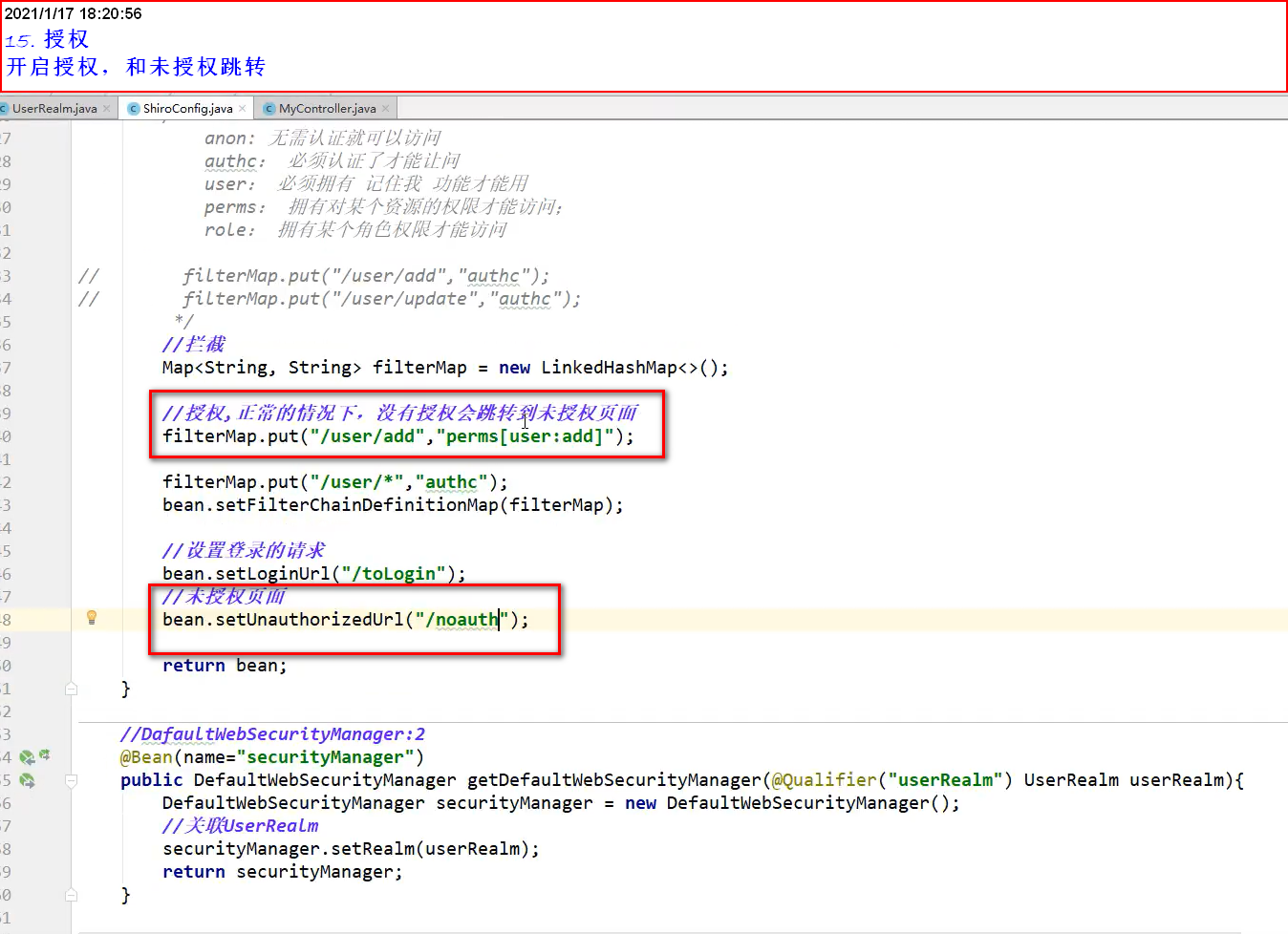This screenshot has width=1288, height=934.
Task: Click commented line filterMap.put("/user/update","authc")
Action: [381, 299]
